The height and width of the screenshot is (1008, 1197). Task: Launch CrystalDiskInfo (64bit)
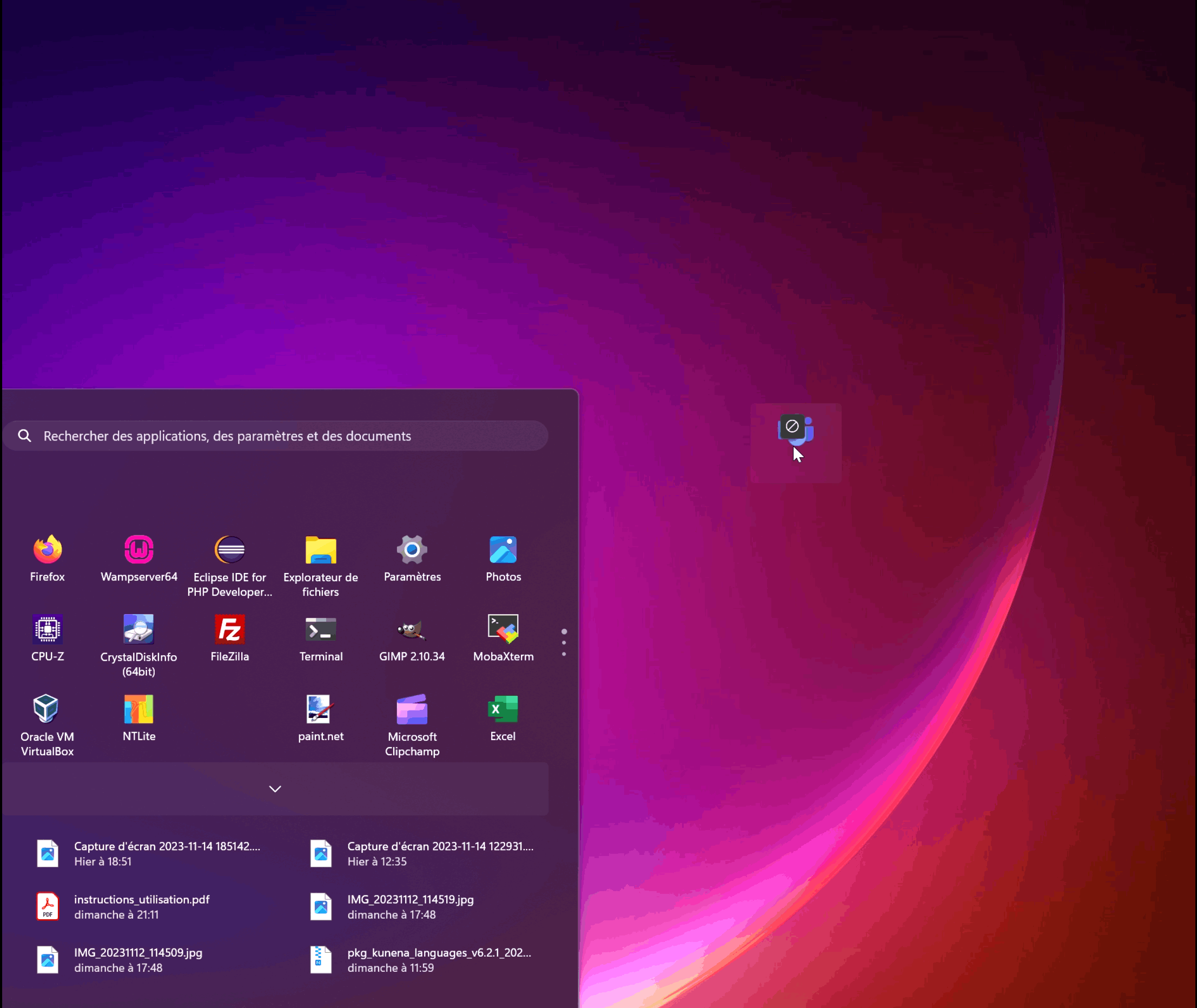(139, 645)
